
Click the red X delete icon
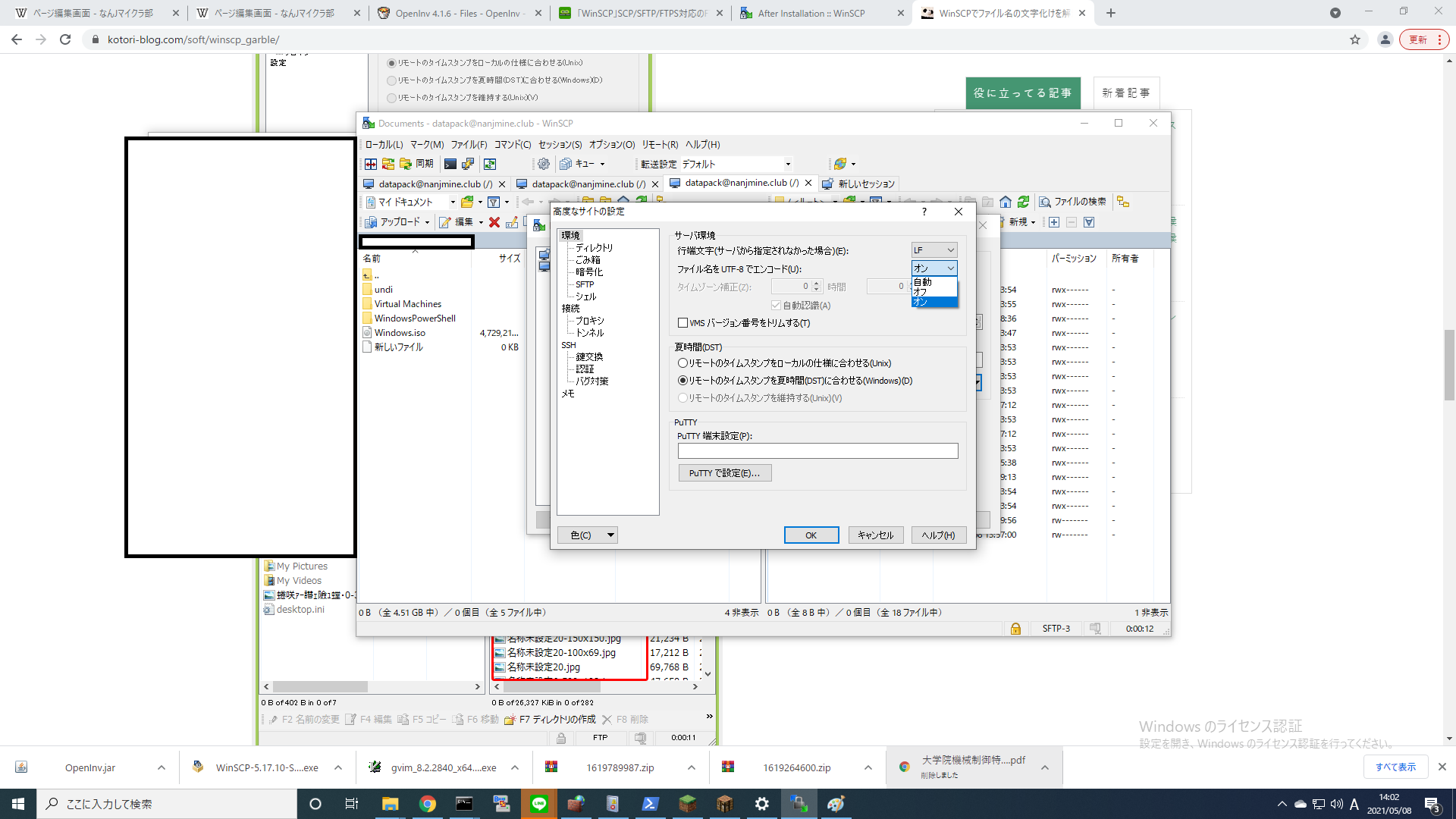[494, 222]
